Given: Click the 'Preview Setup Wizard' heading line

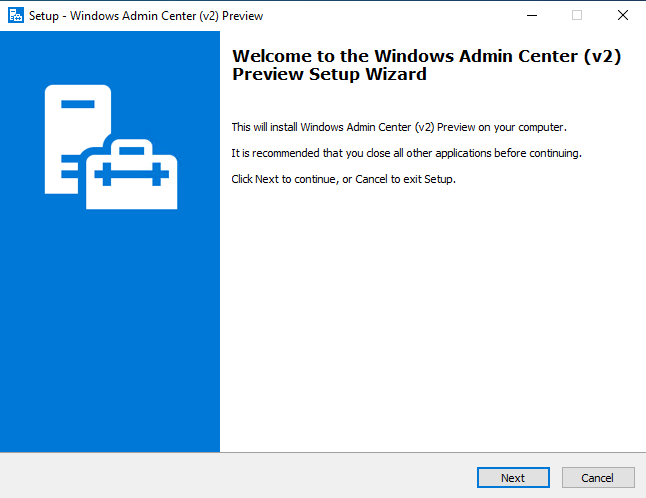Looking at the screenshot, I should 329,74.
